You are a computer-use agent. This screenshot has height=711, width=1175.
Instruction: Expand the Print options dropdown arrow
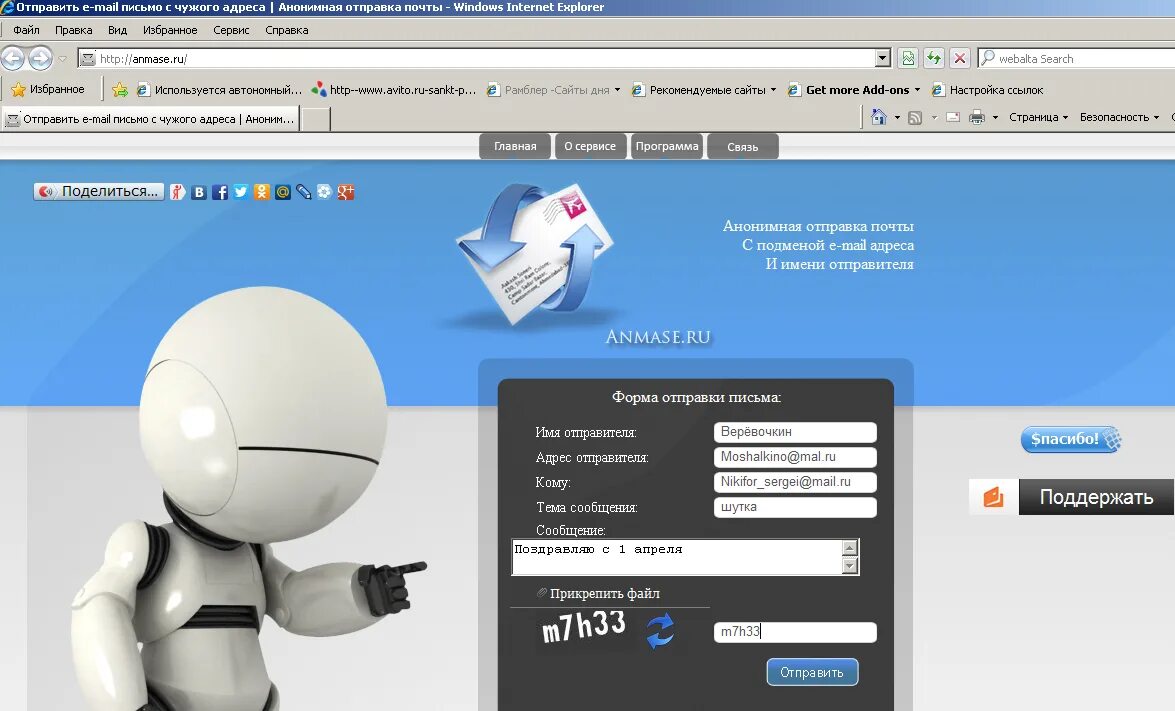[995, 118]
